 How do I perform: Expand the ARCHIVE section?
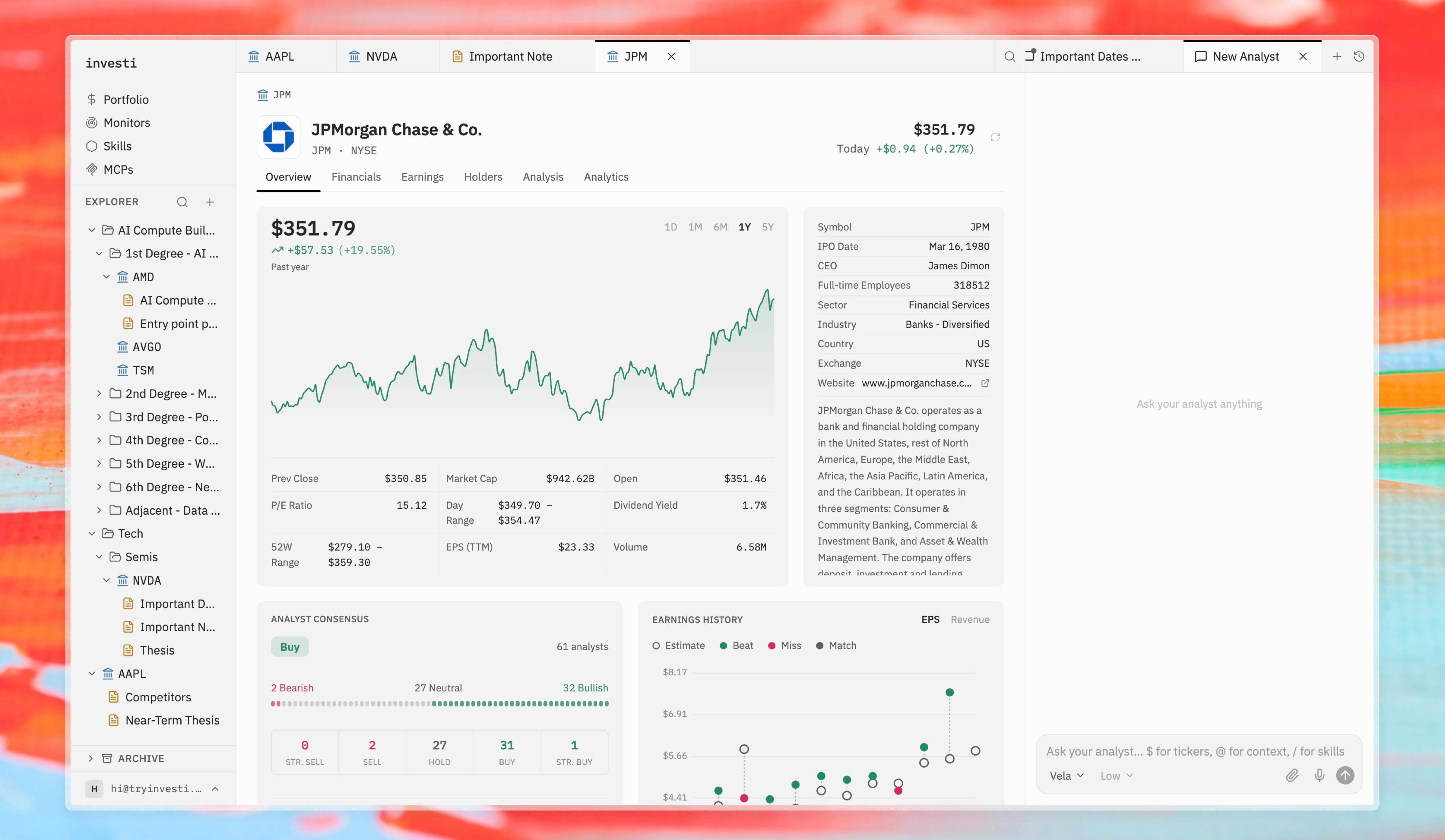[90, 758]
